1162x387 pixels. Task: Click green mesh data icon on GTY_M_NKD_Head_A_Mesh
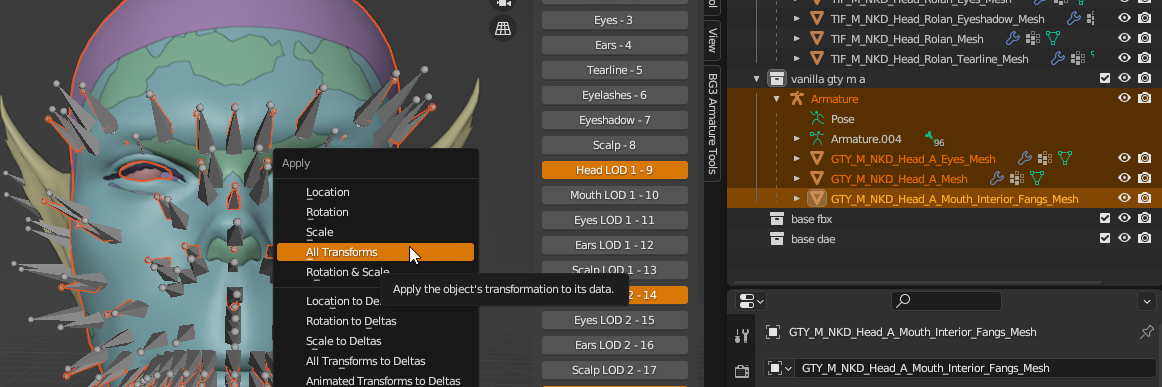tap(1038, 178)
